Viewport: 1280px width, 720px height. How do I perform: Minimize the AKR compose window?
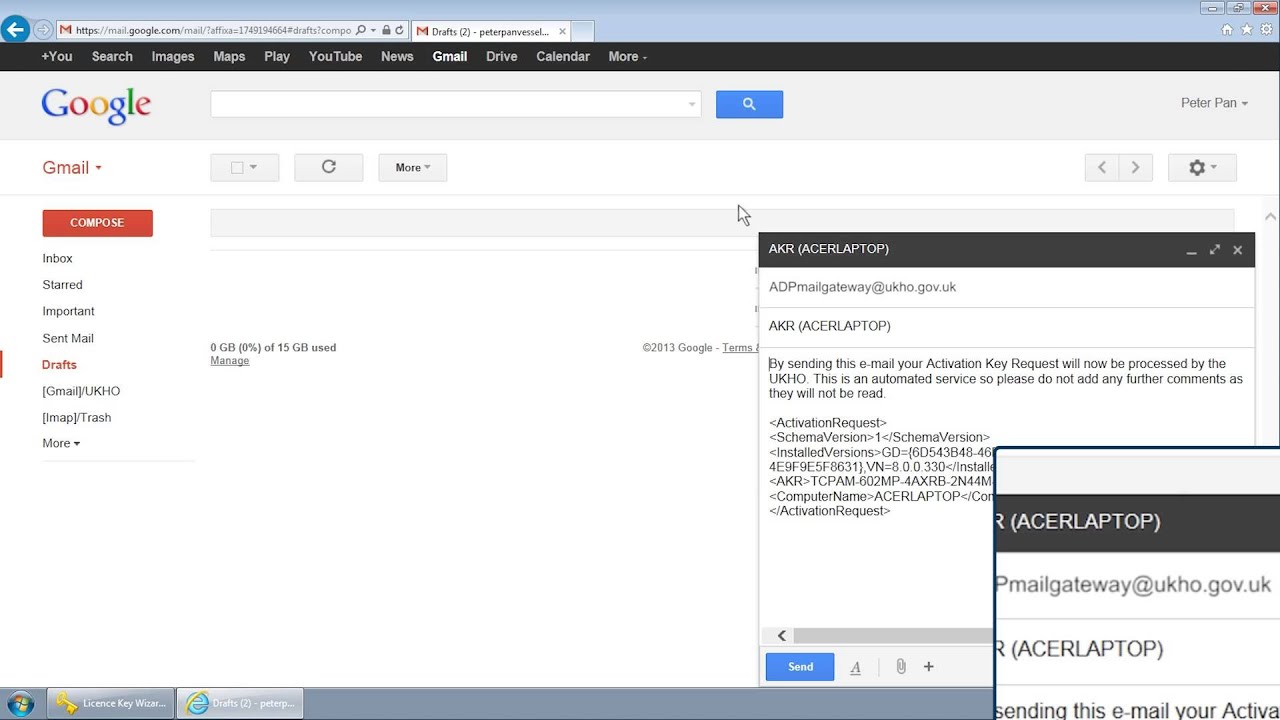(1191, 251)
